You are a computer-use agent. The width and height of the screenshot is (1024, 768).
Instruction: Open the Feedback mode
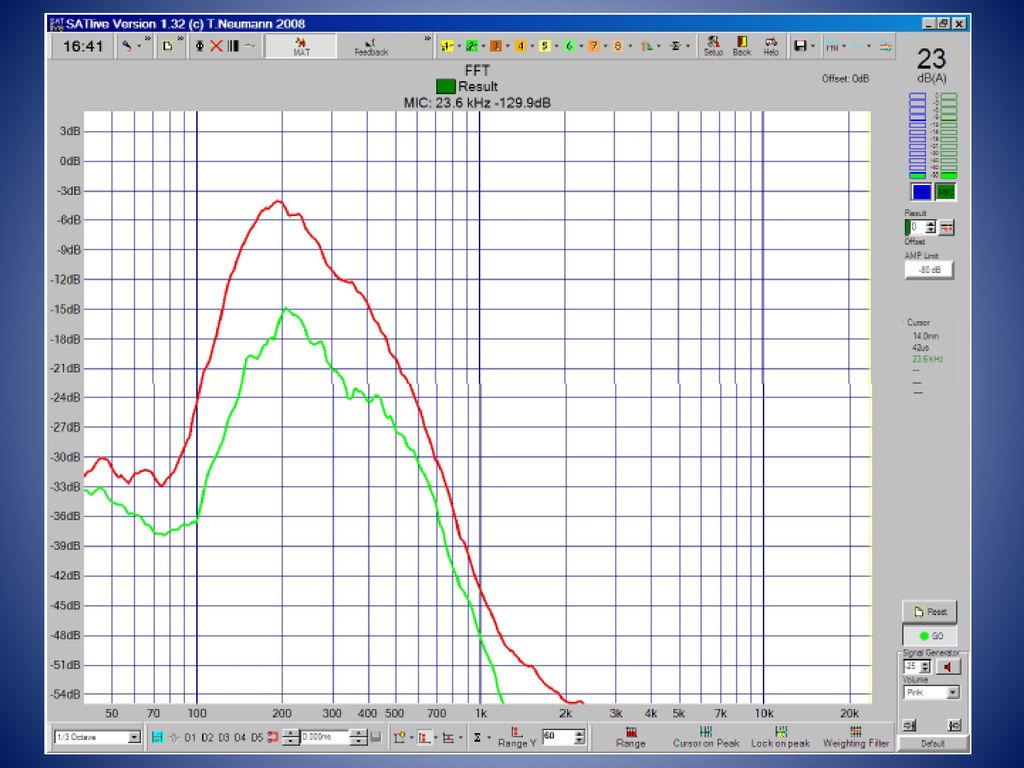coord(371,46)
